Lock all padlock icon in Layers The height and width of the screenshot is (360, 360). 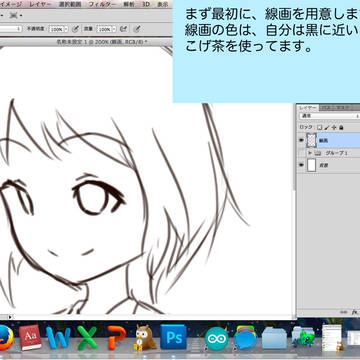341,127
